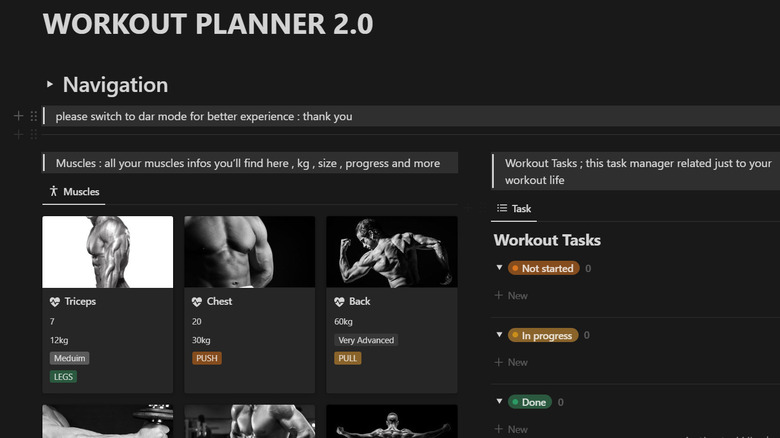
Task: Click the drag handle beside the dark mode notice
Action: click(33, 116)
